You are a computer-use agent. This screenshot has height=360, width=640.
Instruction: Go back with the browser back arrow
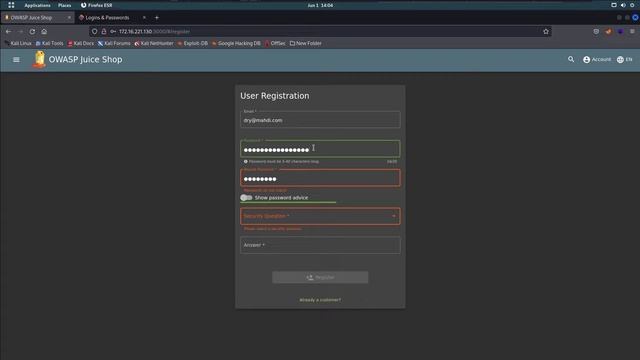coord(9,31)
